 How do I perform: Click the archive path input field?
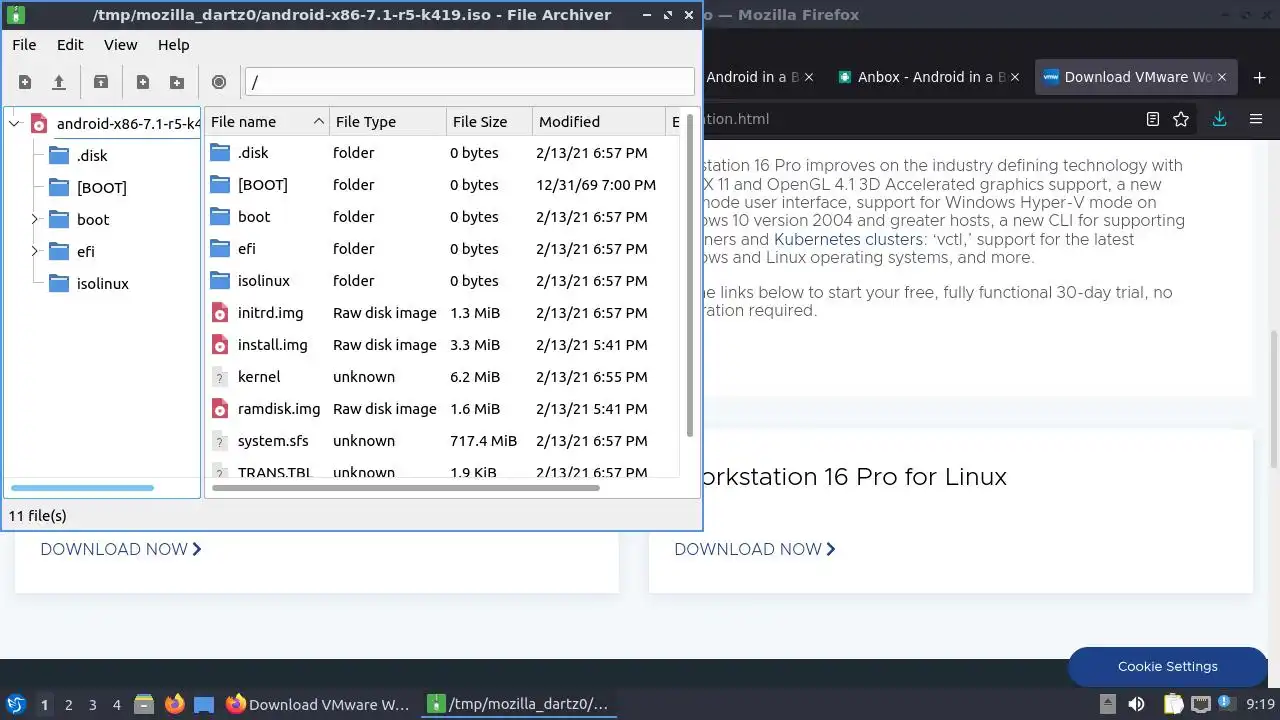coord(469,82)
